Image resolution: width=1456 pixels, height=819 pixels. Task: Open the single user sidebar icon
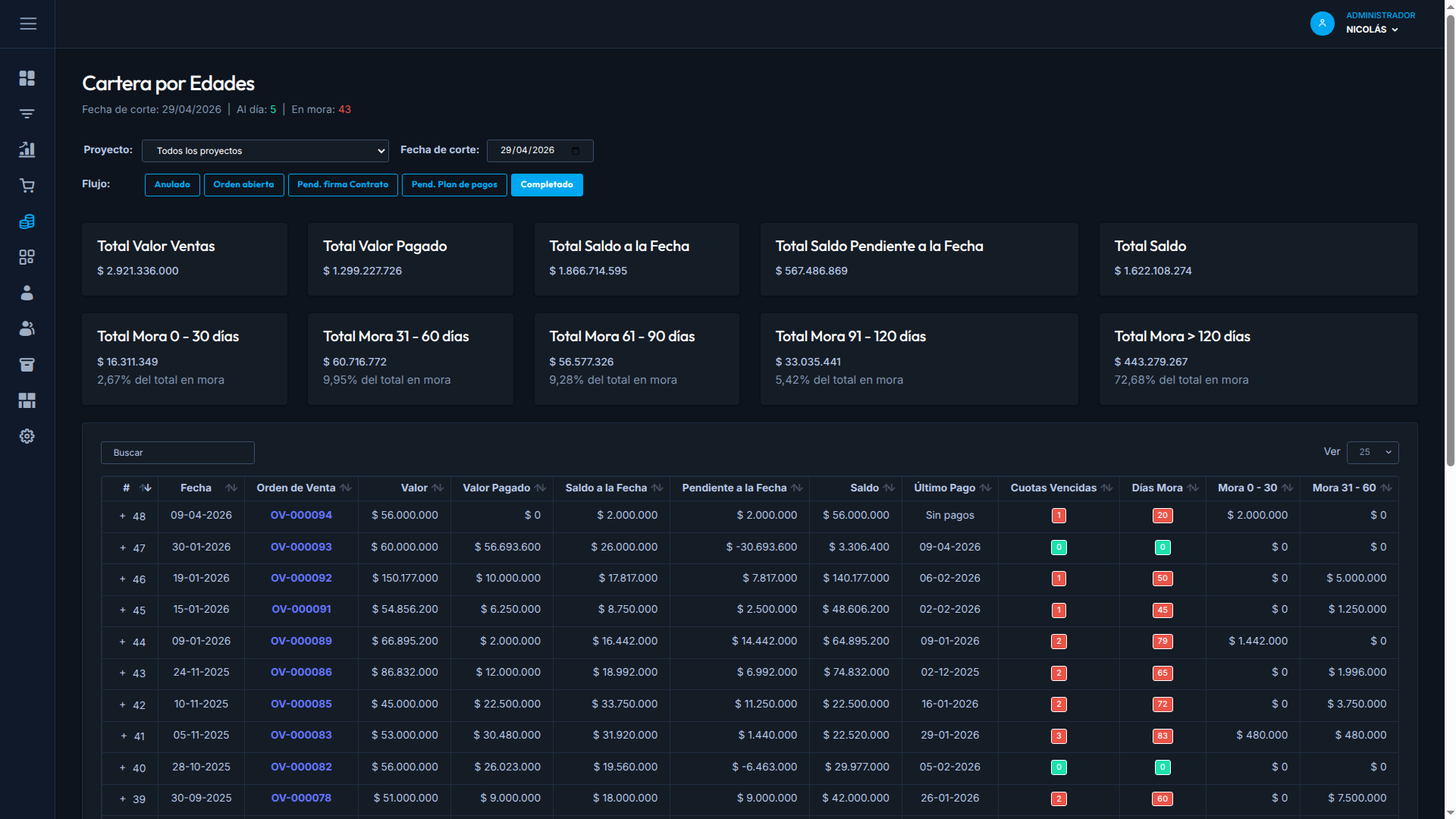click(27, 293)
